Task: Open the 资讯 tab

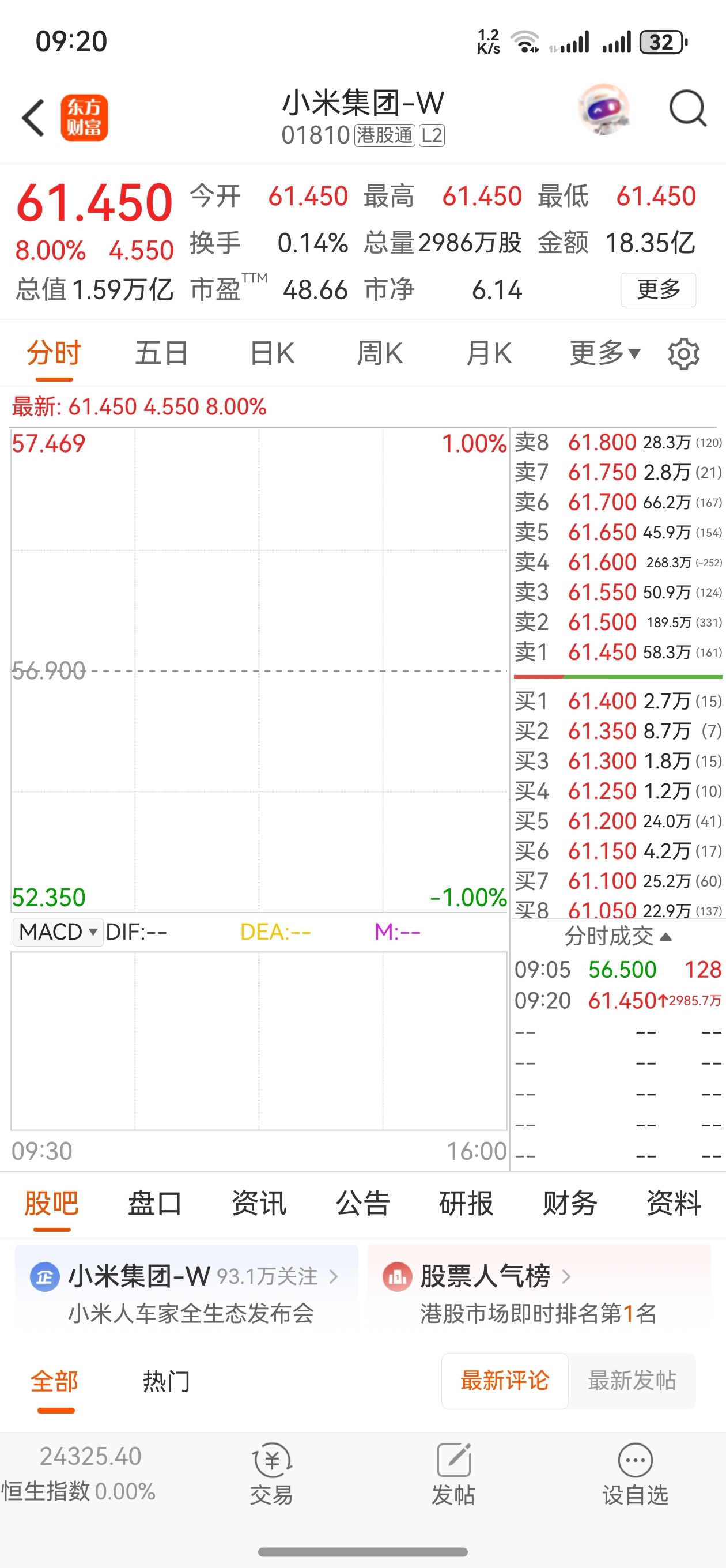Action: 259,1204
